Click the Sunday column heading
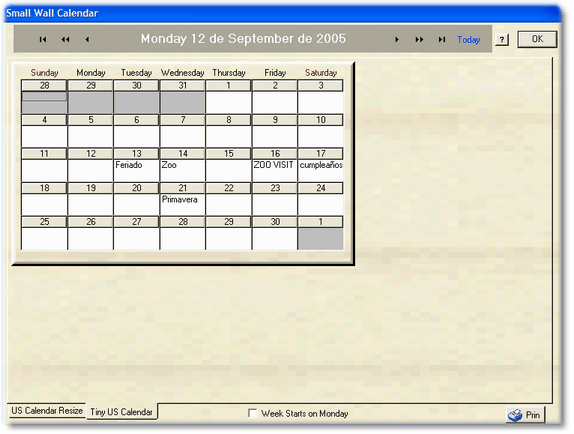The image size is (574, 434). 44,72
